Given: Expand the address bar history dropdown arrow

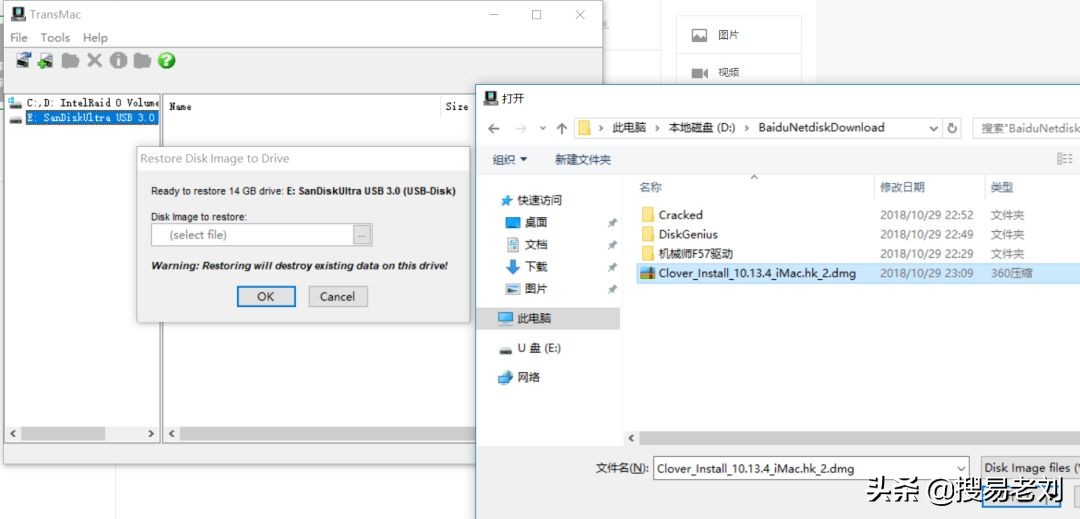Looking at the screenshot, I should (934, 128).
